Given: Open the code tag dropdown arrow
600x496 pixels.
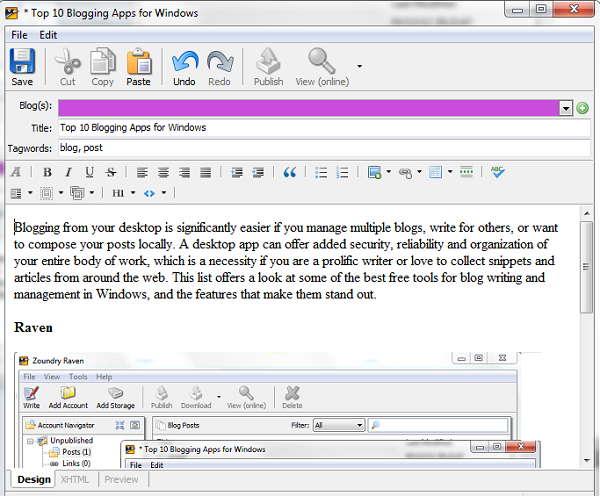Looking at the screenshot, I should point(163,193).
